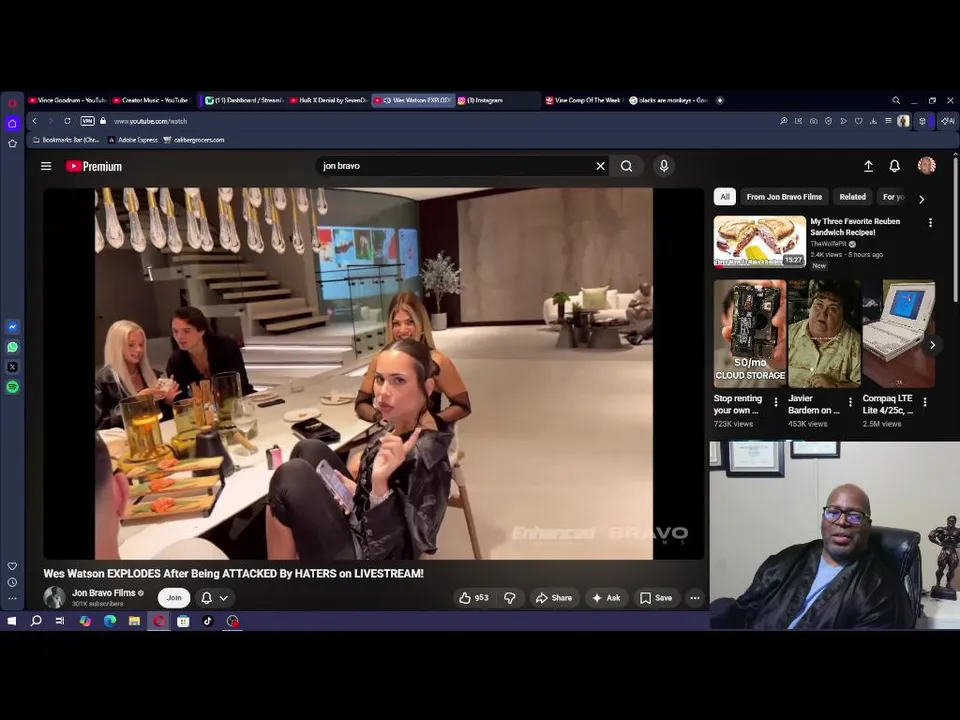Advance the Shorts shelf with next arrow
Viewport: 960px width, 720px height.
(932, 345)
